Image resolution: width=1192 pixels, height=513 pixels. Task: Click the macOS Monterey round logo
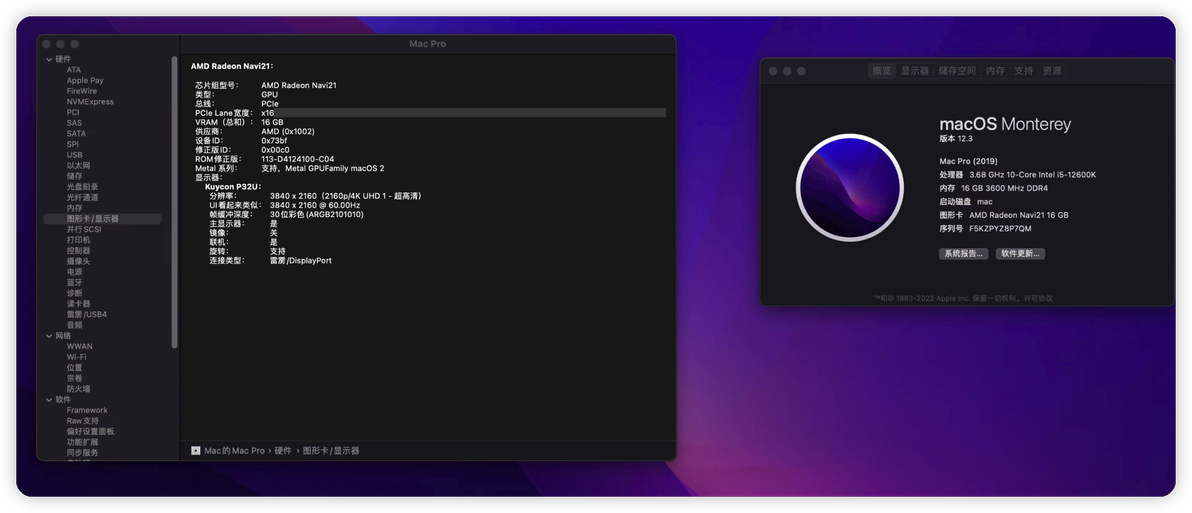pyautogui.click(x=849, y=187)
